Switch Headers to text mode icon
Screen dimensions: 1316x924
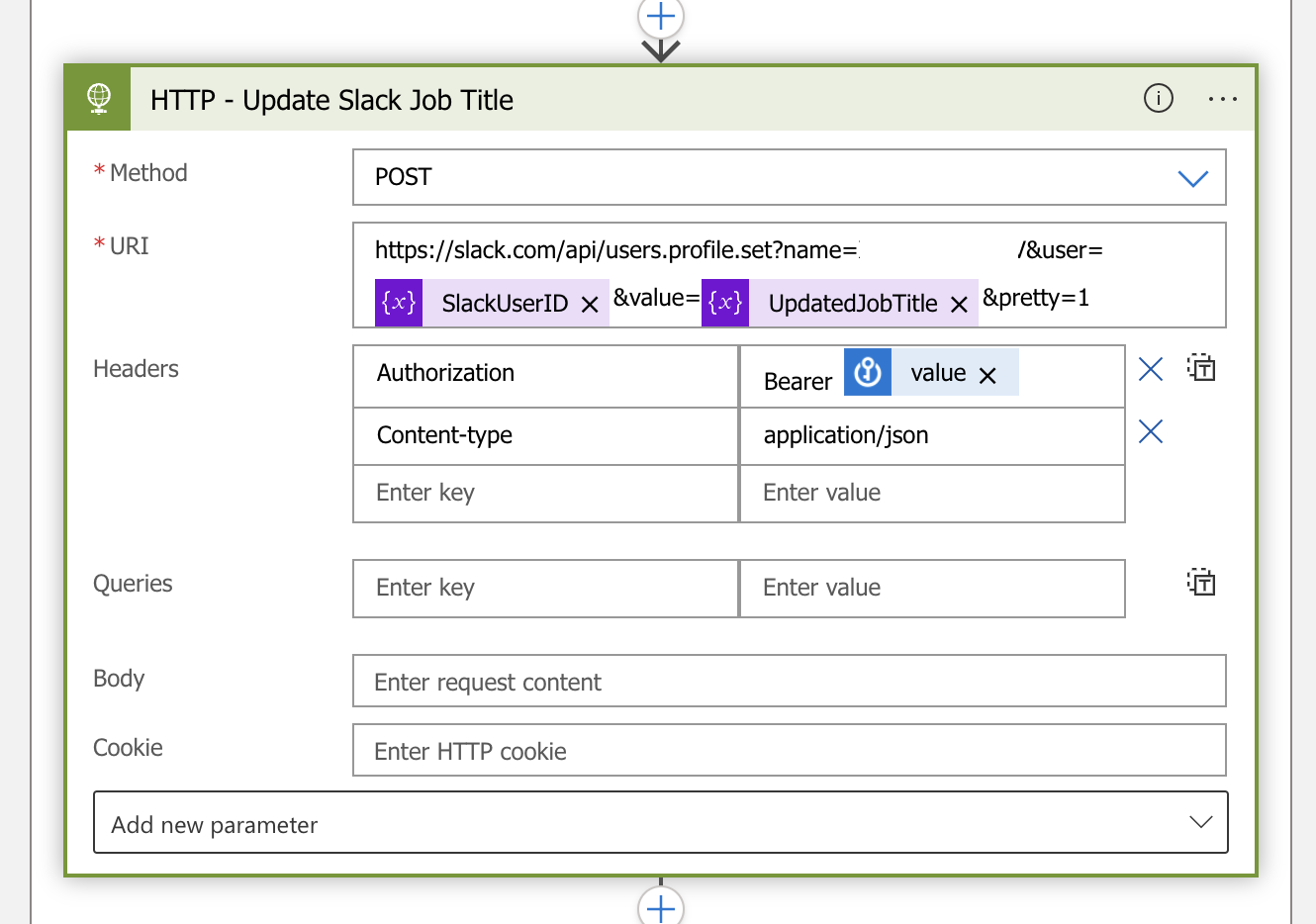[1201, 369]
